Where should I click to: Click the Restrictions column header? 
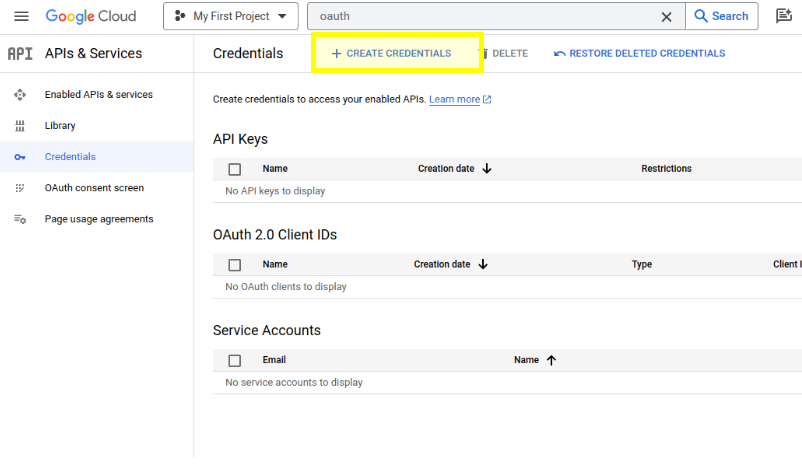(x=666, y=169)
